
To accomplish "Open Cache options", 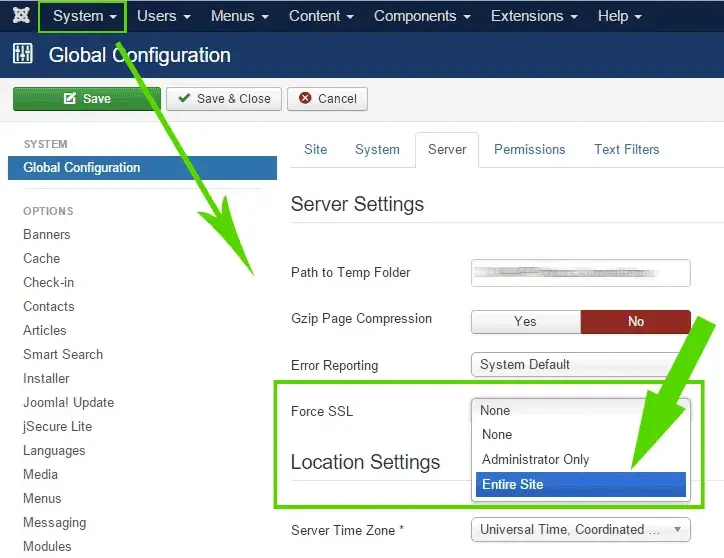I will pos(42,259).
